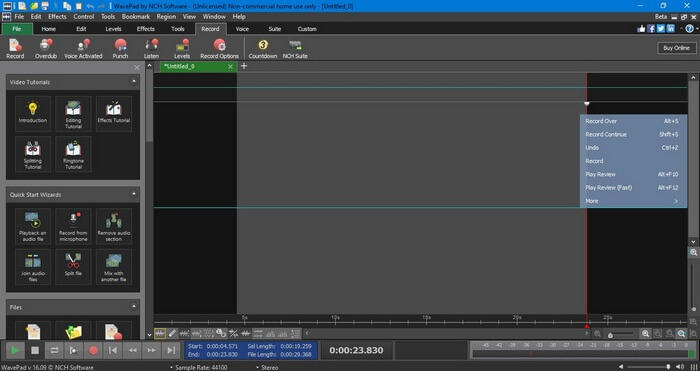
Task: Open Record Options
Action: 219,49
